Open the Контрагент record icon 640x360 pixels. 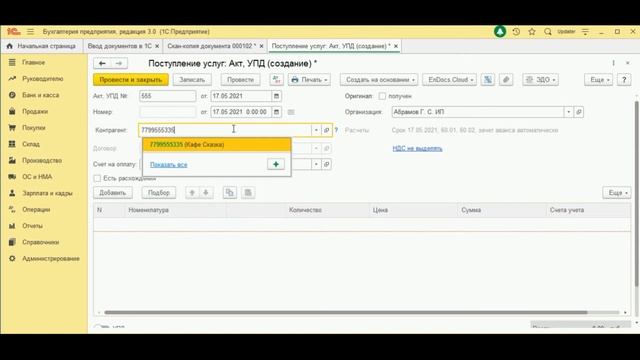(327, 130)
